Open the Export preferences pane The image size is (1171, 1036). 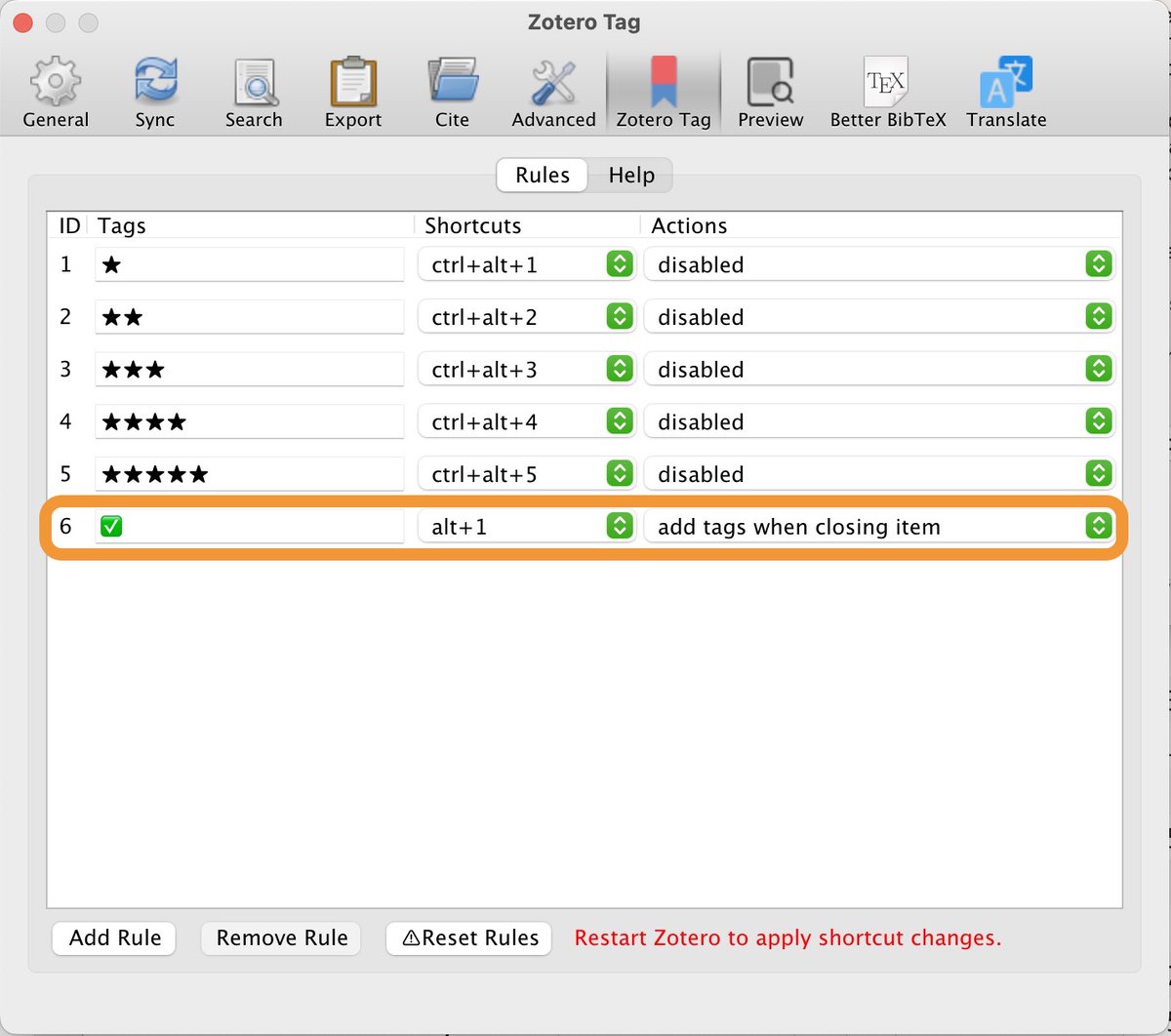point(353,95)
